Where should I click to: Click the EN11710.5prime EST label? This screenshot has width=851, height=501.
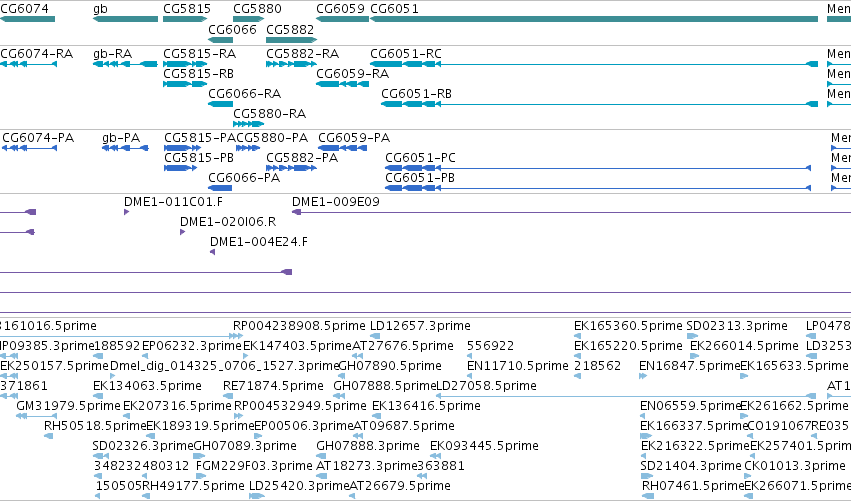(517, 366)
